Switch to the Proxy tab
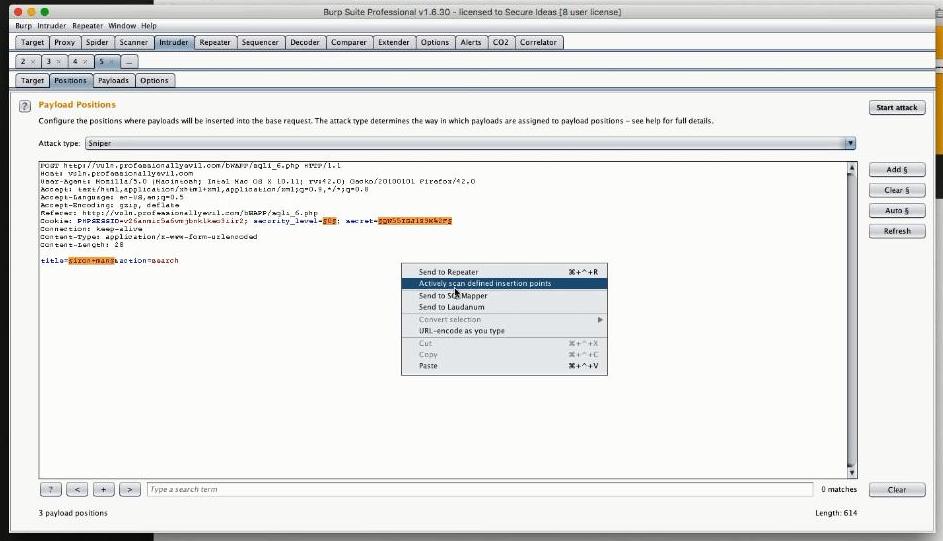 [64, 42]
